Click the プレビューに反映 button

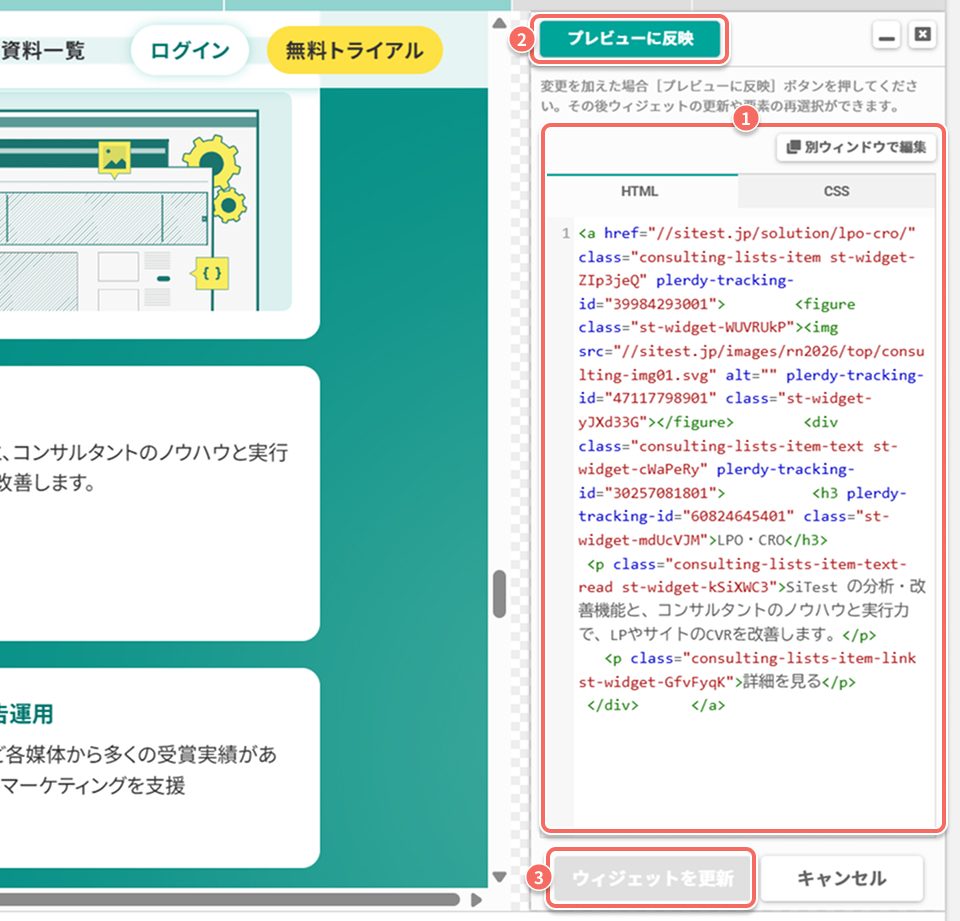629,39
